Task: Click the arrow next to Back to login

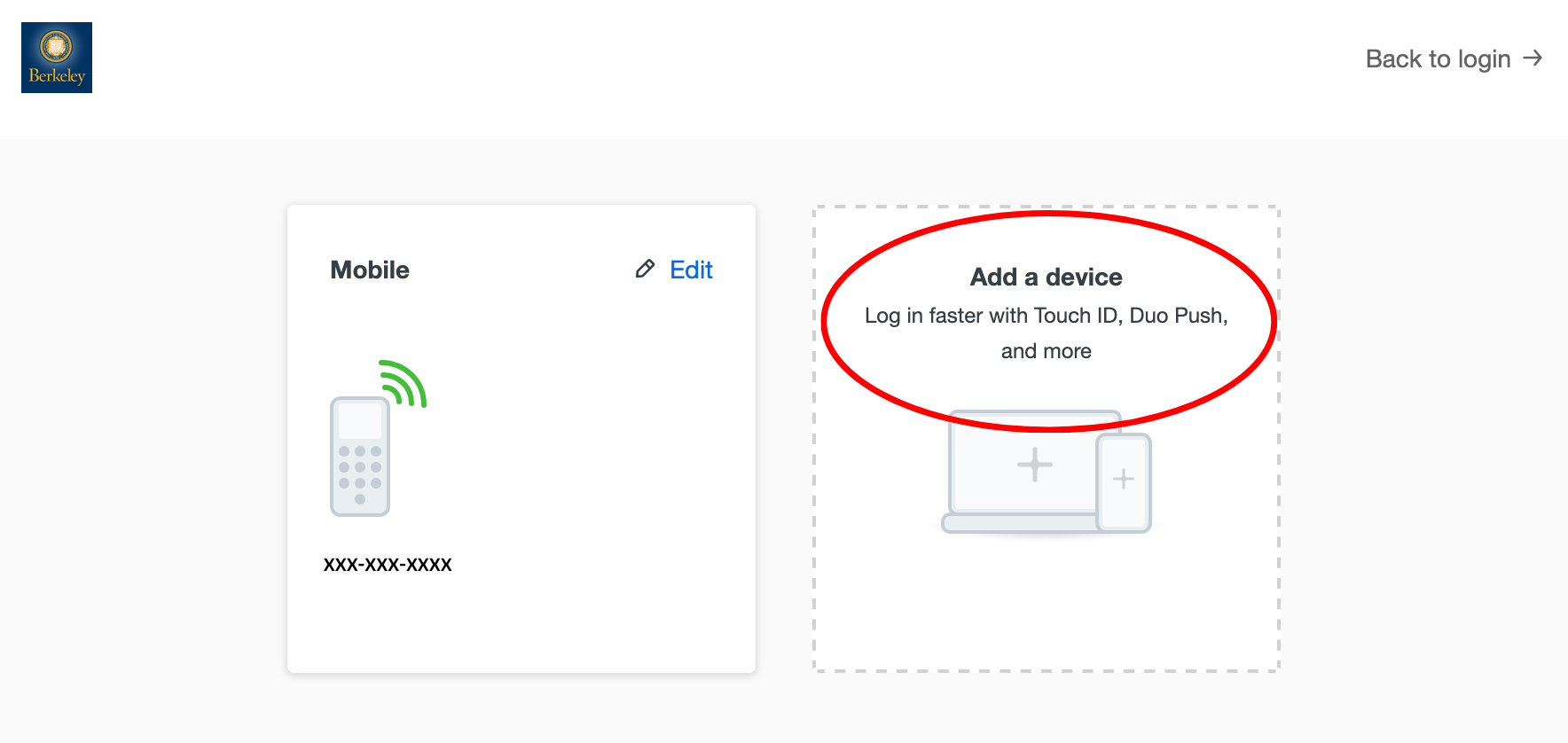Action: (x=1533, y=59)
